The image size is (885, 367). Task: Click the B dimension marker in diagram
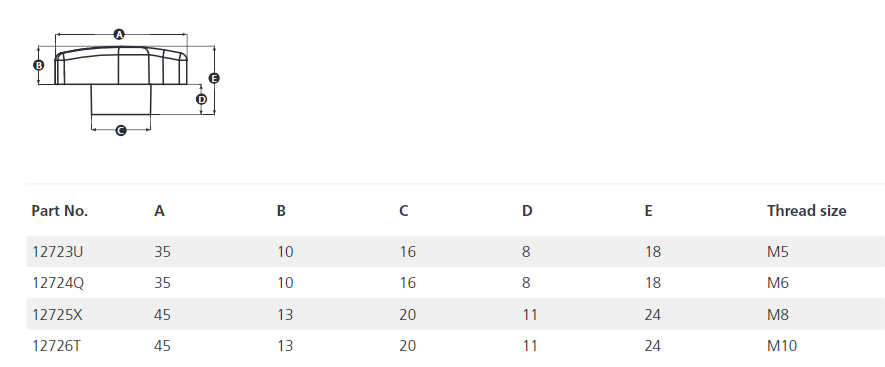(38, 65)
